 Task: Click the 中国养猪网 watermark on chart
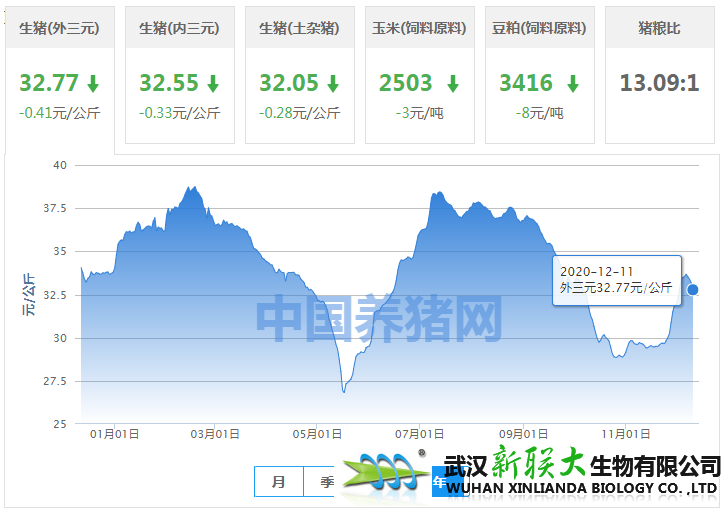pyautogui.click(x=378, y=317)
